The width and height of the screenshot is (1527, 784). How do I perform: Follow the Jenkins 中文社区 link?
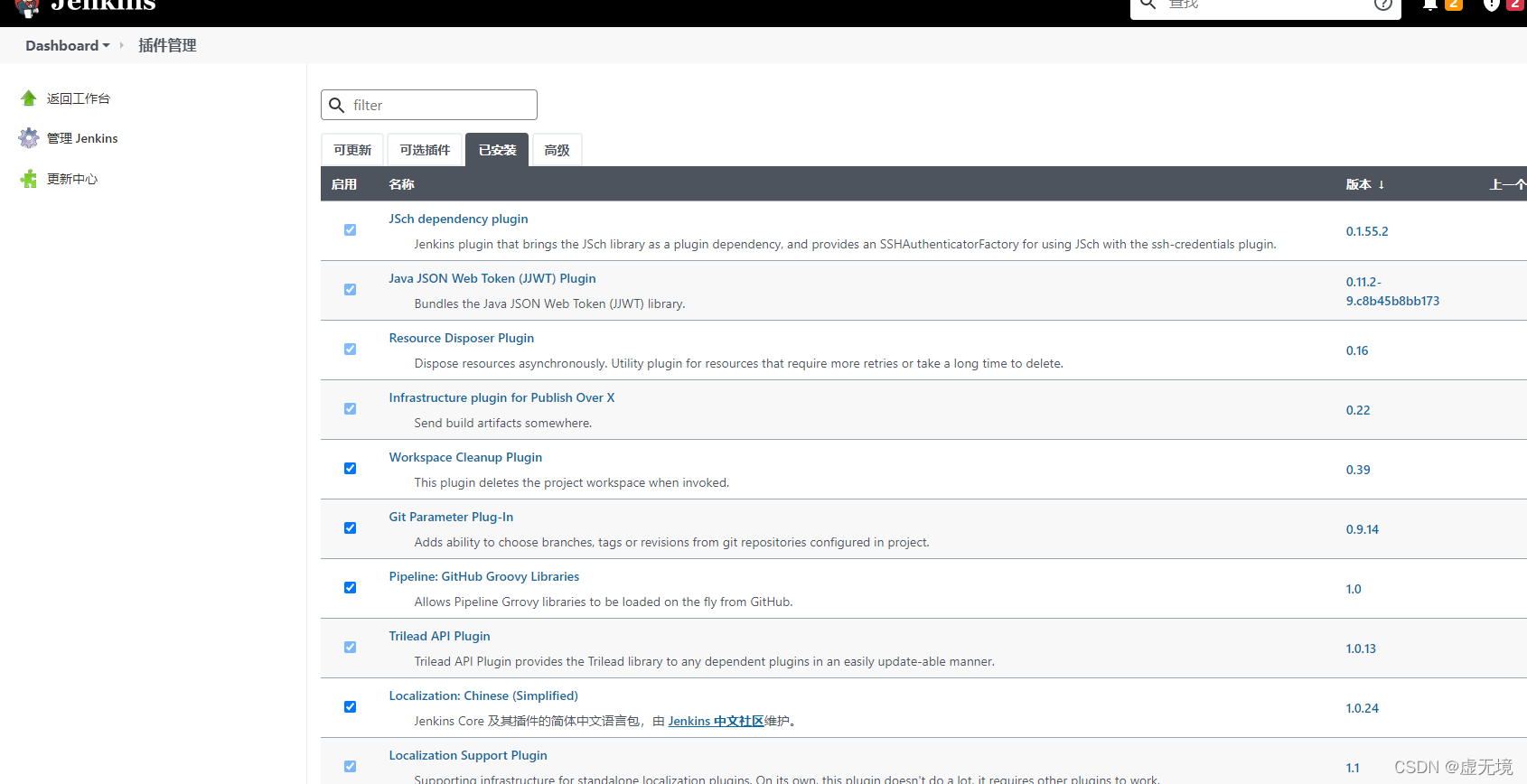716,722
